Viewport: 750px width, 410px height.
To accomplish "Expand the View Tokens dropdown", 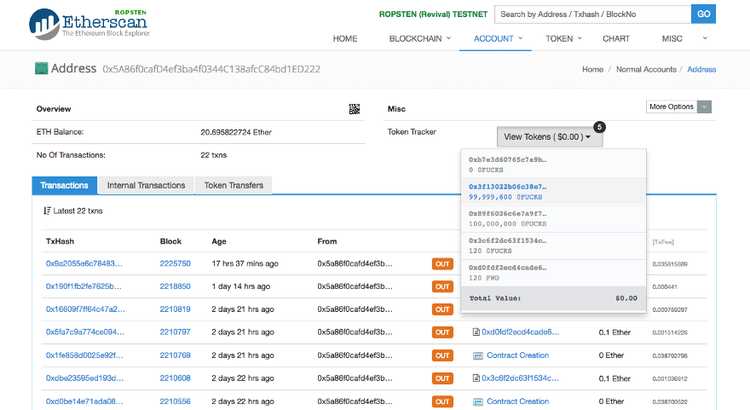I will pyautogui.click(x=545, y=137).
